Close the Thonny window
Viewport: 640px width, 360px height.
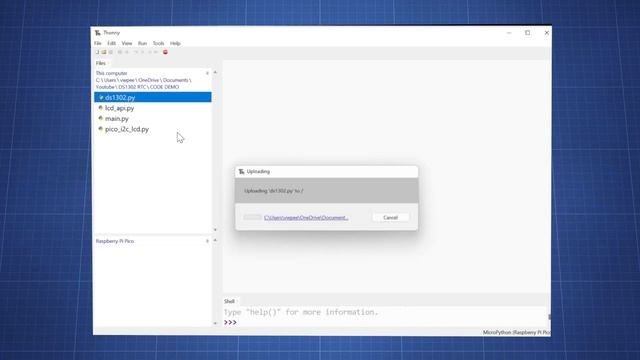(547, 33)
